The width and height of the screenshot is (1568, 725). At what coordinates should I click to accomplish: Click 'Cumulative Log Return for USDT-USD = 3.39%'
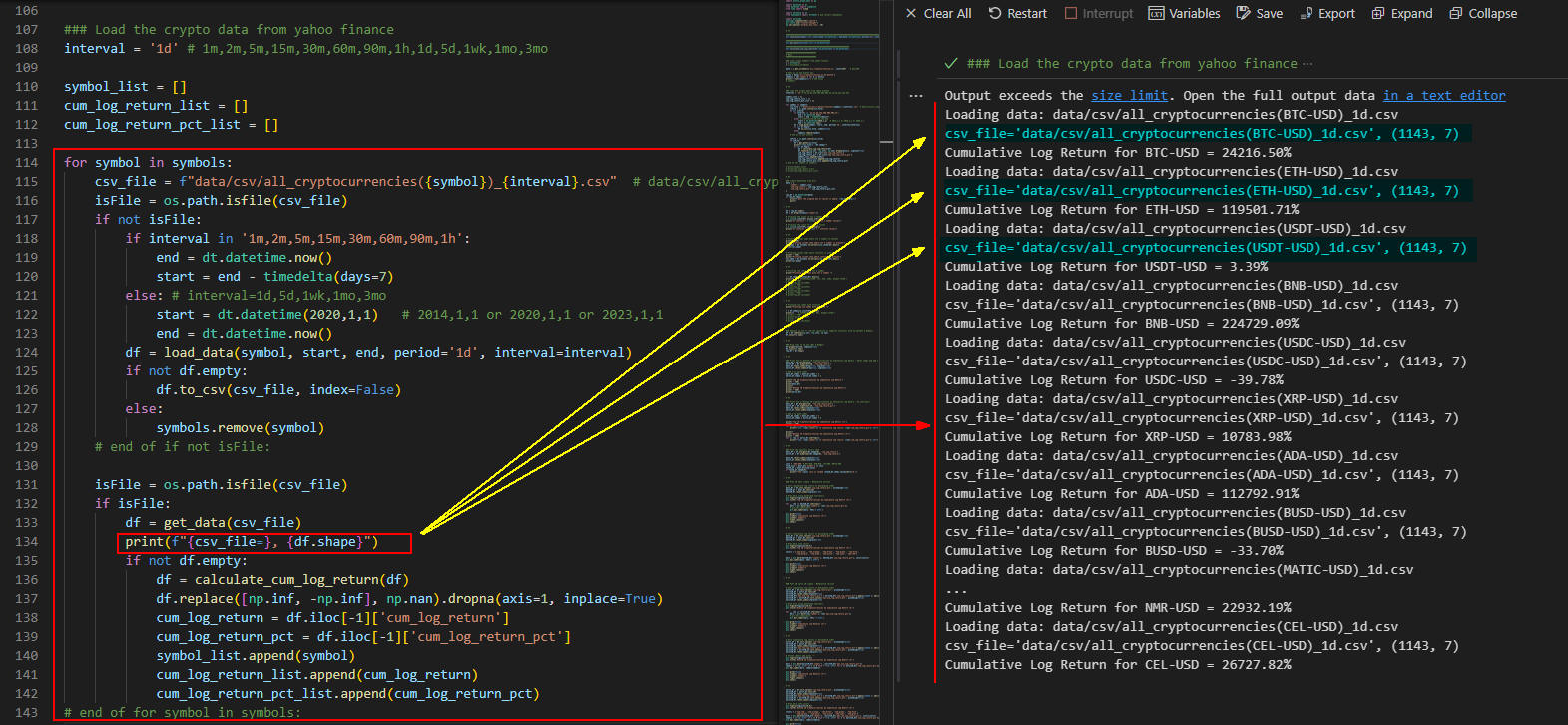(1107, 266)
